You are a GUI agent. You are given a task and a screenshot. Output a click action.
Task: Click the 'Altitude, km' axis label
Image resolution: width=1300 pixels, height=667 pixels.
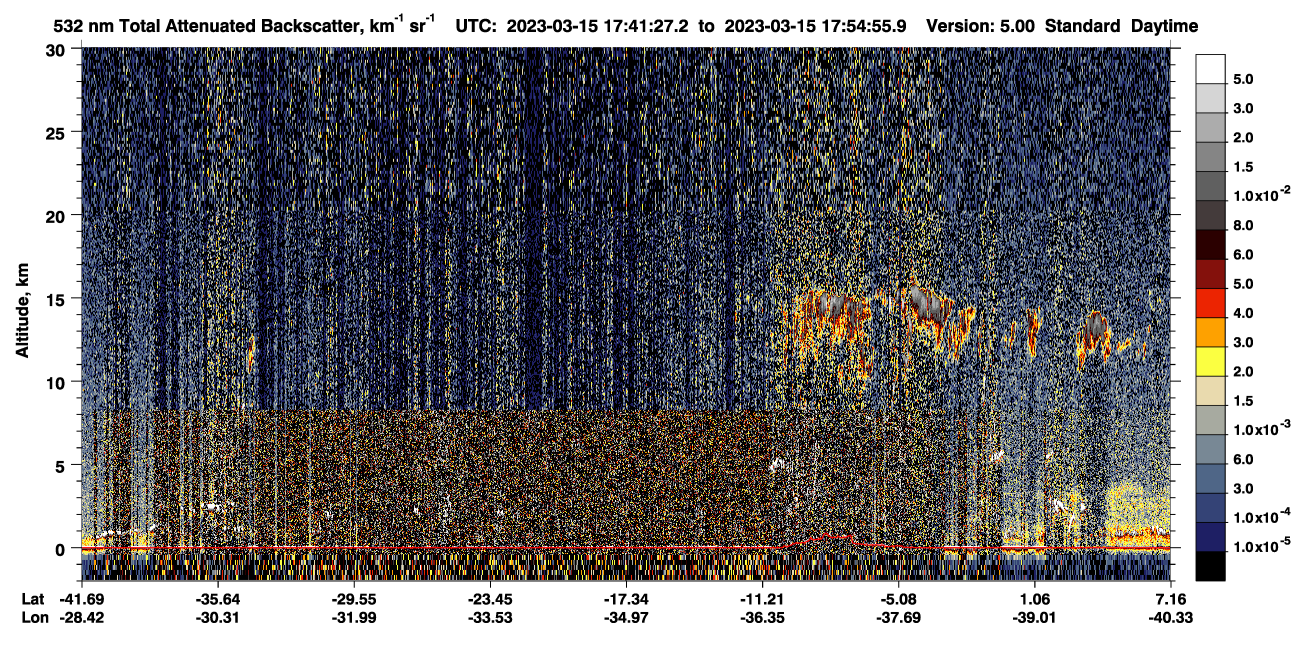(x=22, y=310)
